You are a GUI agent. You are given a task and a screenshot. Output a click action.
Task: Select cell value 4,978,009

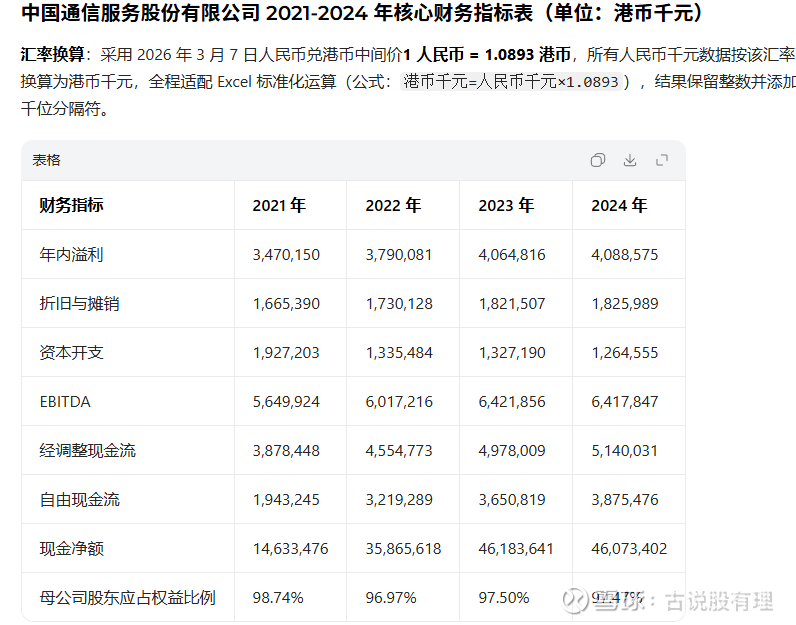pos(512,450)
